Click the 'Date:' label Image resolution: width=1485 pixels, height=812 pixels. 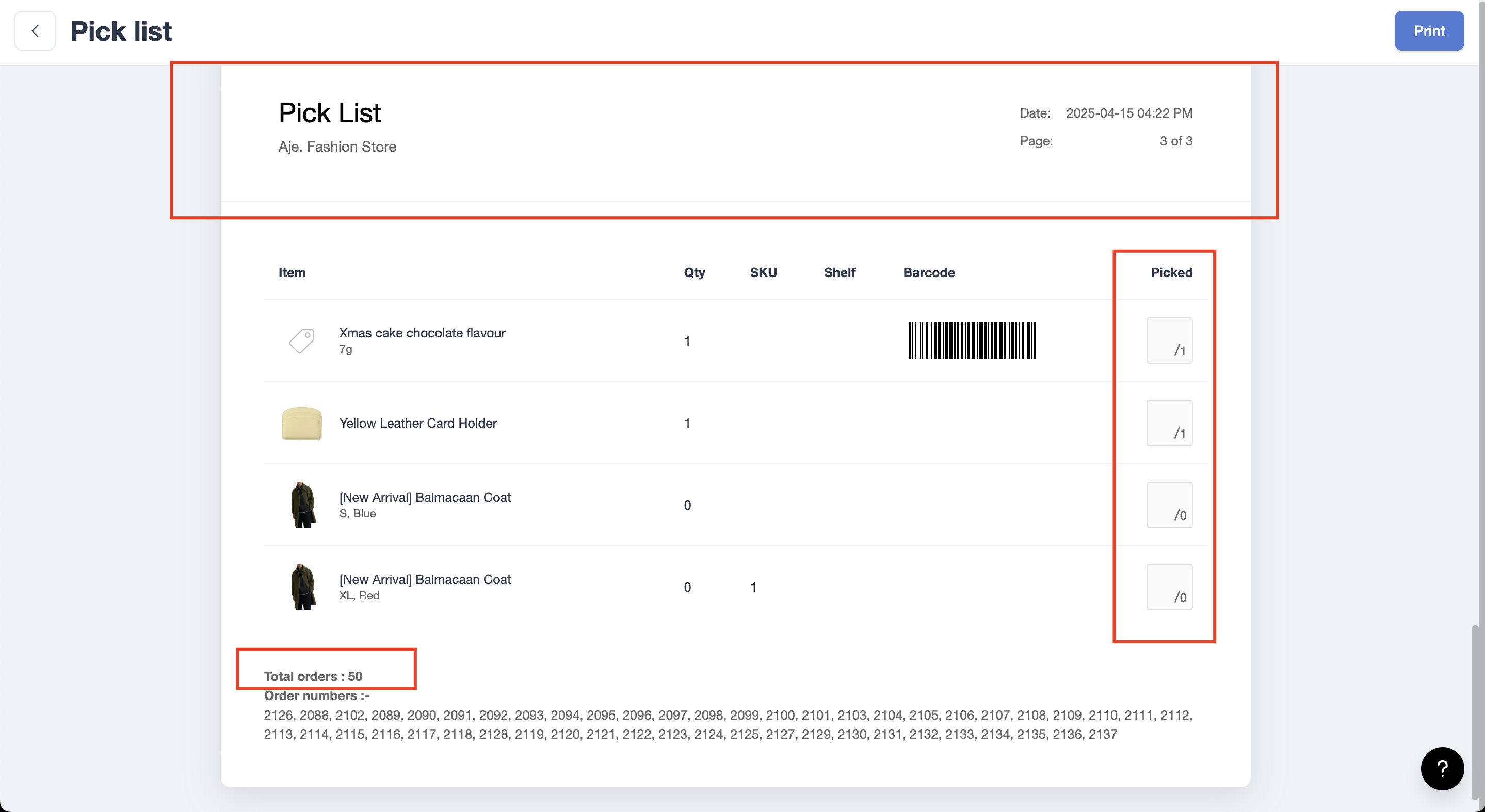tap(1035, 113)
